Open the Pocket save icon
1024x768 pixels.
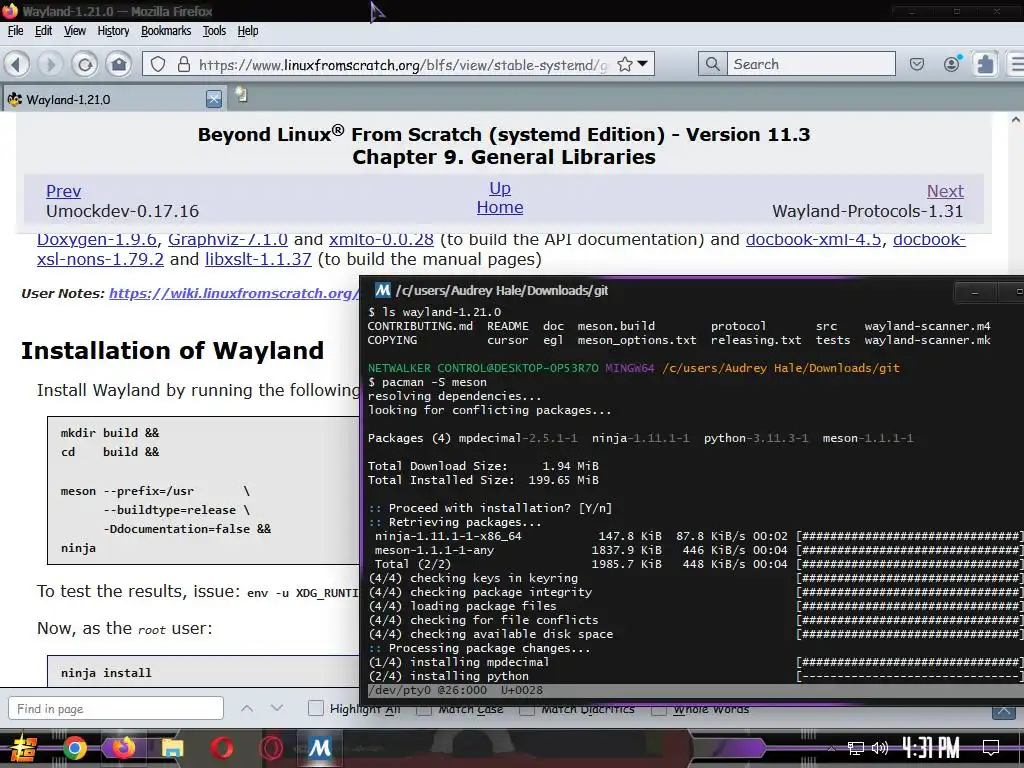click(917, 64)
